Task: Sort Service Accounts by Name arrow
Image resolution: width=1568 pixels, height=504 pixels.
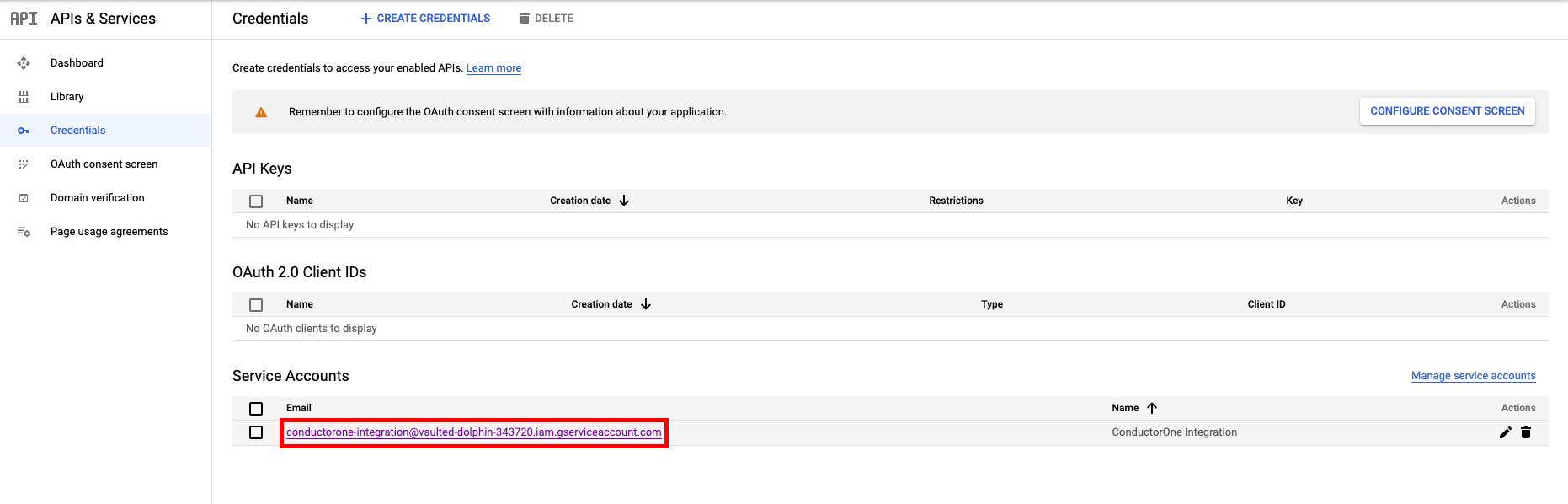Action: coord(1152,408)
